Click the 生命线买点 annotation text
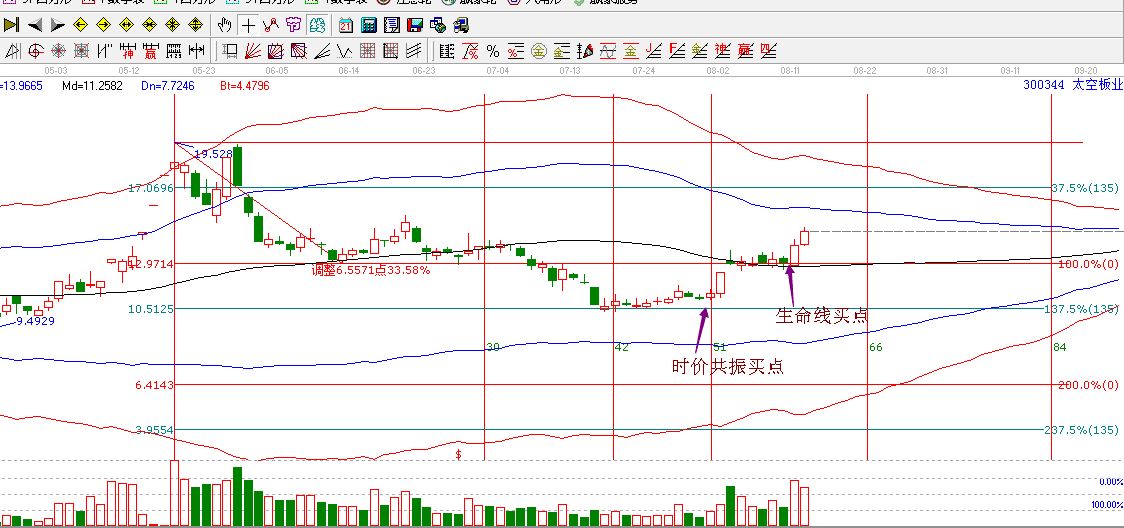The image size is (1124, 528). tap(821, 316)
